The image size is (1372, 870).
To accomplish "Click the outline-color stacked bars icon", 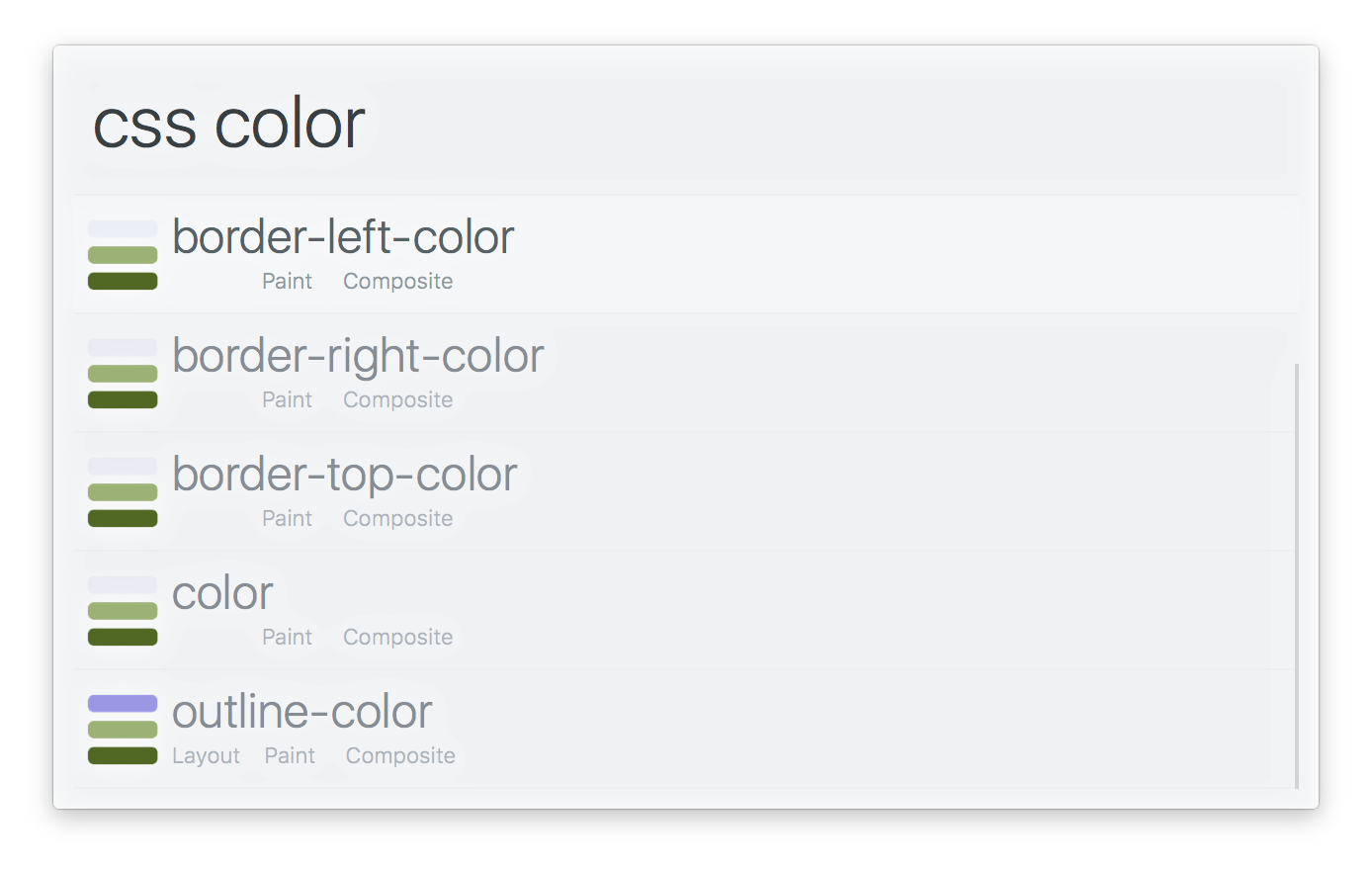I will click(123, 730).
